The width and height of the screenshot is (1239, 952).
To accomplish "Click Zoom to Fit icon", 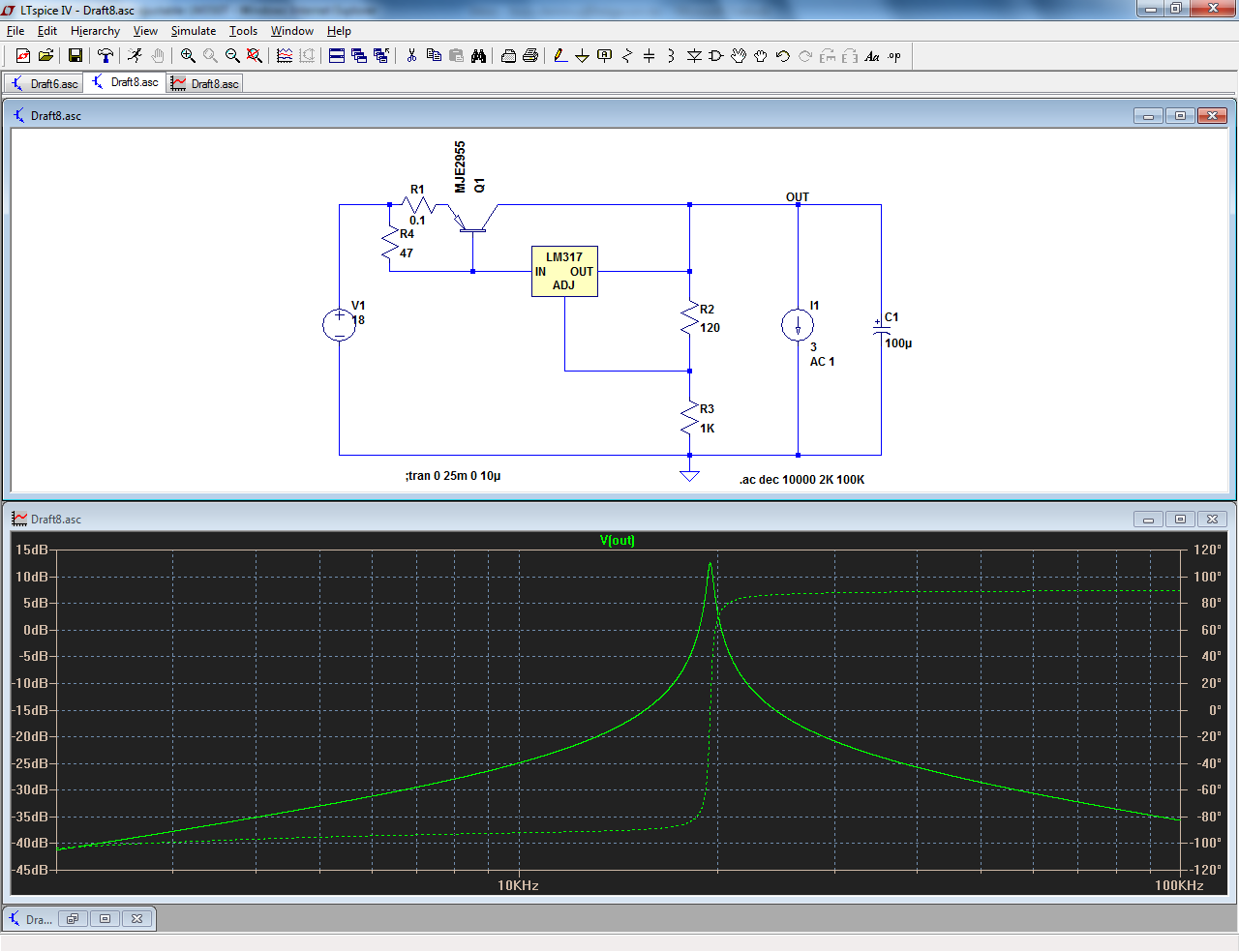I will [255, 56].
